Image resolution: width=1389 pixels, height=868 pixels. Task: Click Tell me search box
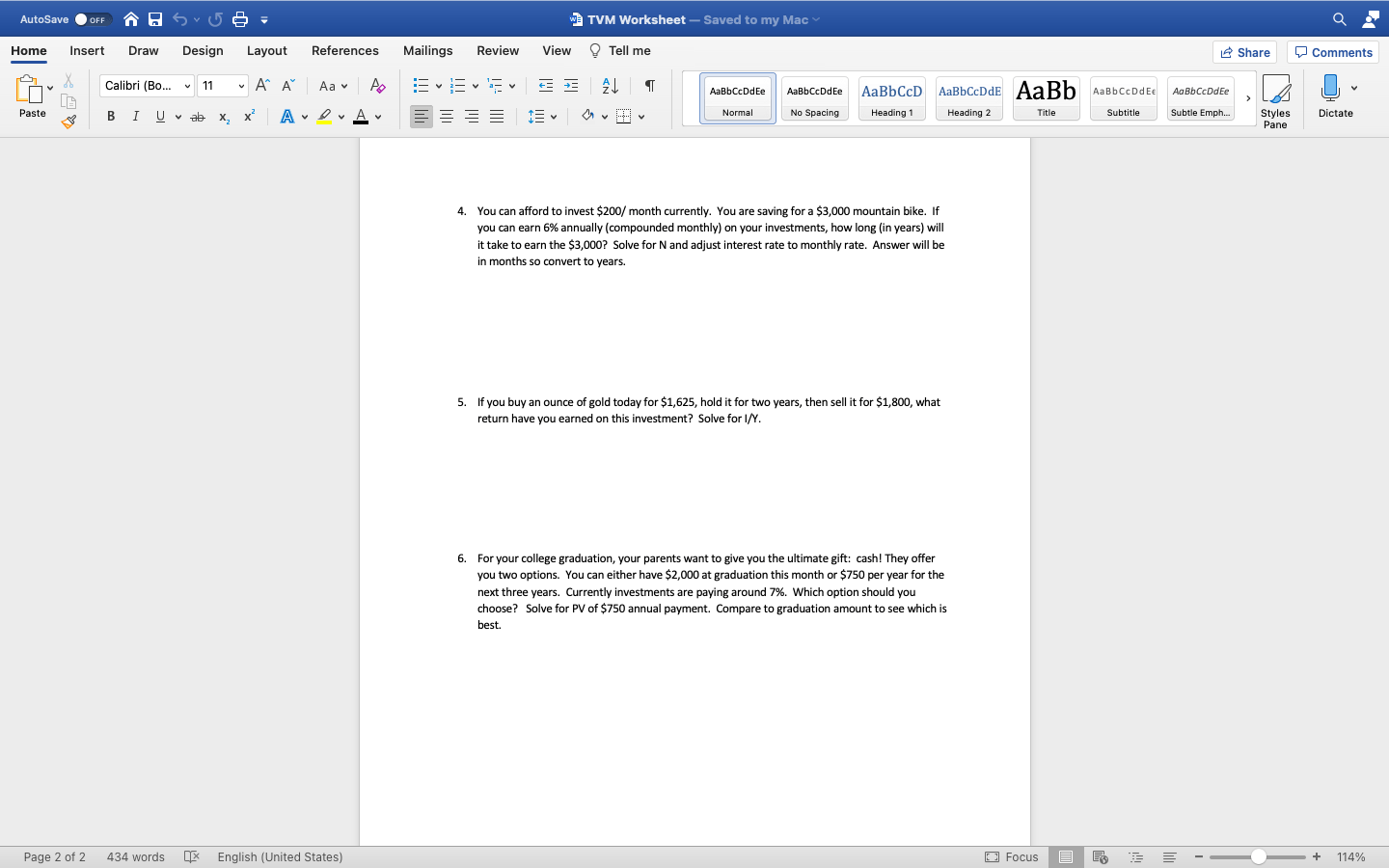[620, 51]
